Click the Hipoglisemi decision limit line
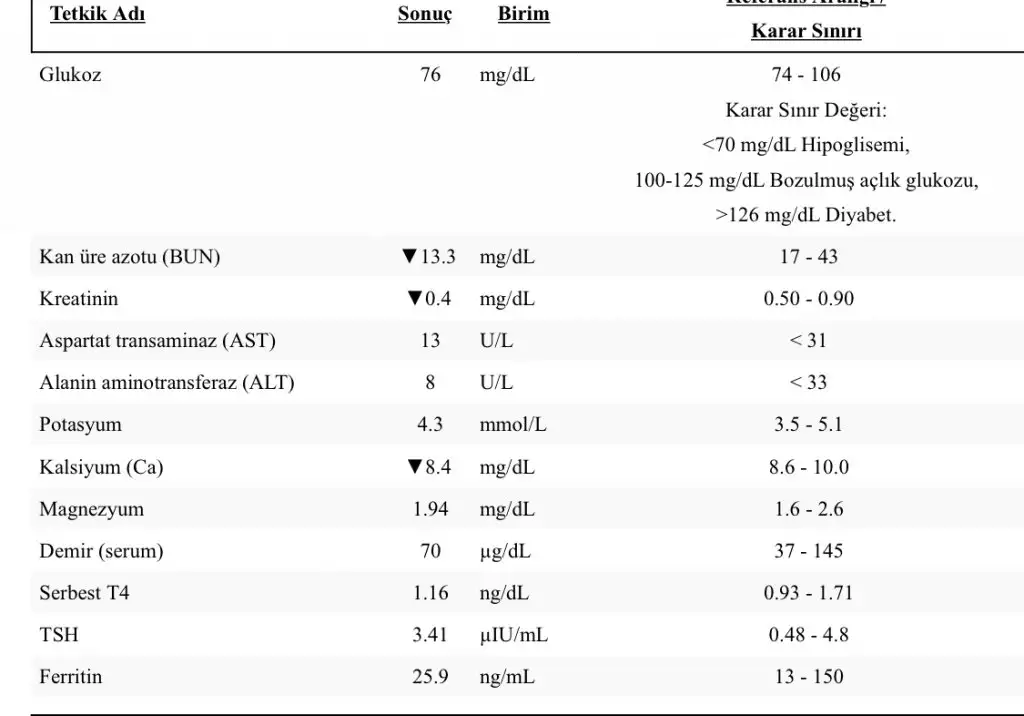Image resolution: width=1024 pixels, height=716 pixels. [806, 145]
